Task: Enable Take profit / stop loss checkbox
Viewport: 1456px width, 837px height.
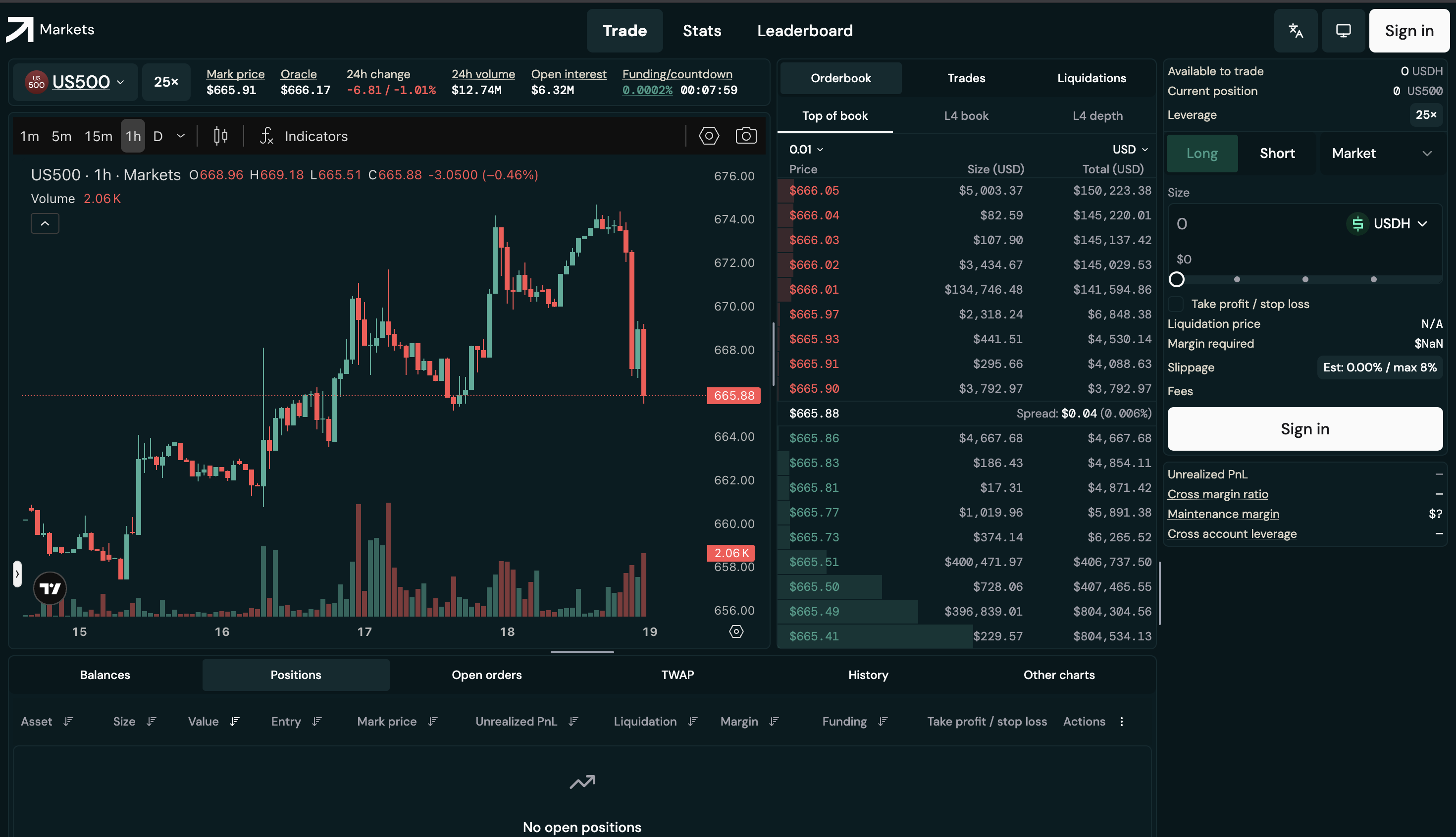Action: coord(1176,304)
